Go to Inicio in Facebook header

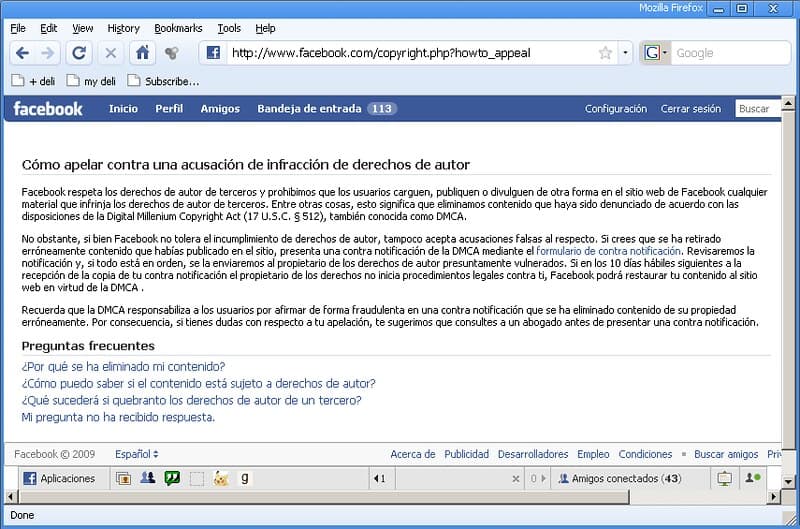(123, 109)
